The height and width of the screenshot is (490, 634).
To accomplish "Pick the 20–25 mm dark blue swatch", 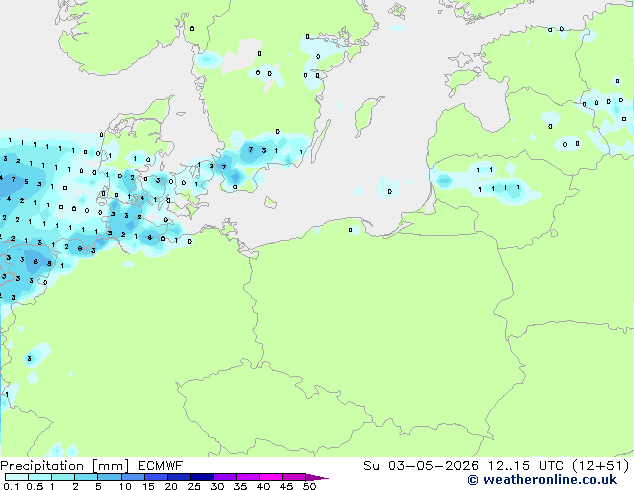I will pyautogui.click(x=179, y=477).
